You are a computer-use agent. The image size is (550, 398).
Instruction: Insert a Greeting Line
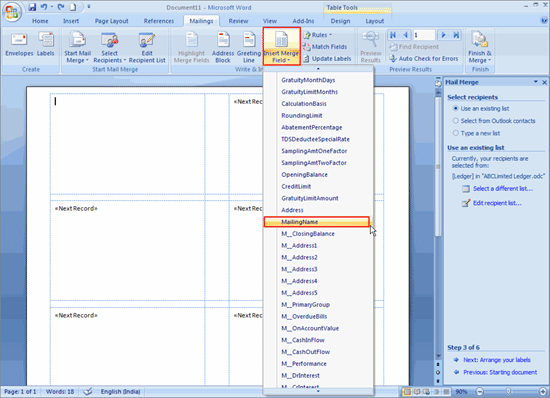[x=249, y=47]
